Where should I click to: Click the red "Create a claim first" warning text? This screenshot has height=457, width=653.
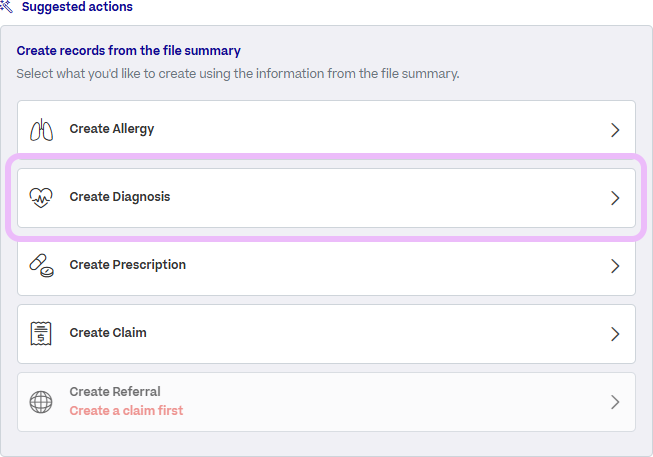coord(126,411)
